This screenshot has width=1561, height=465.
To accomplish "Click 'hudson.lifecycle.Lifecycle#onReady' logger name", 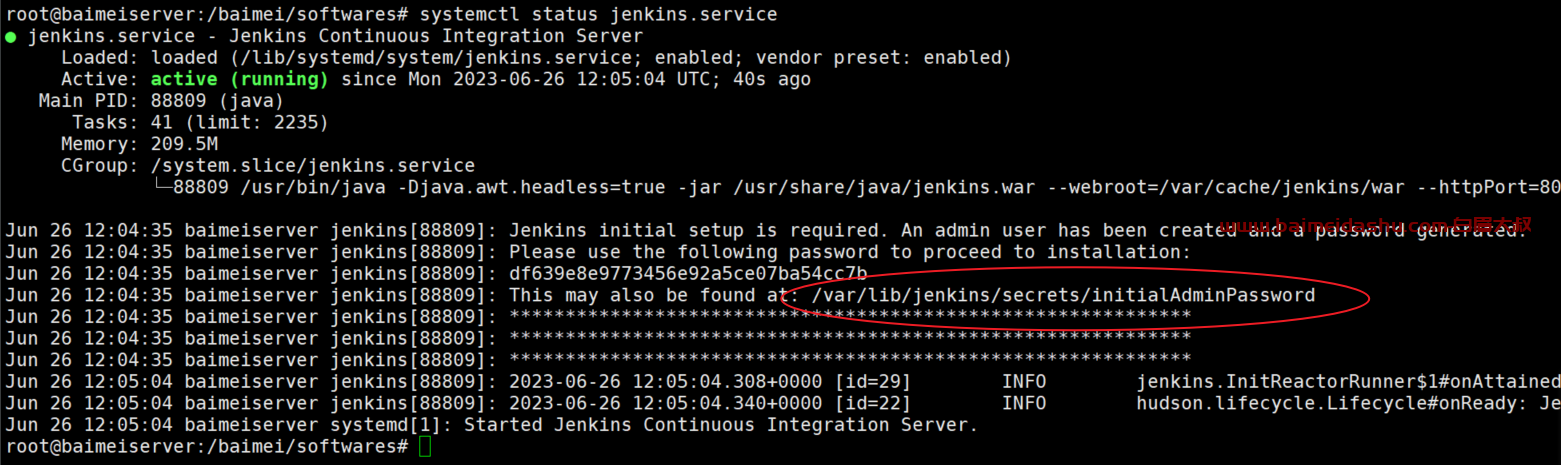I will [1324, 404].
